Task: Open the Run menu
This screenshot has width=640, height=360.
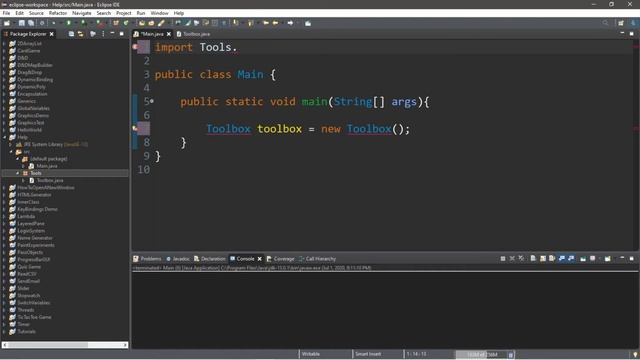Action: tap(141, 13)
